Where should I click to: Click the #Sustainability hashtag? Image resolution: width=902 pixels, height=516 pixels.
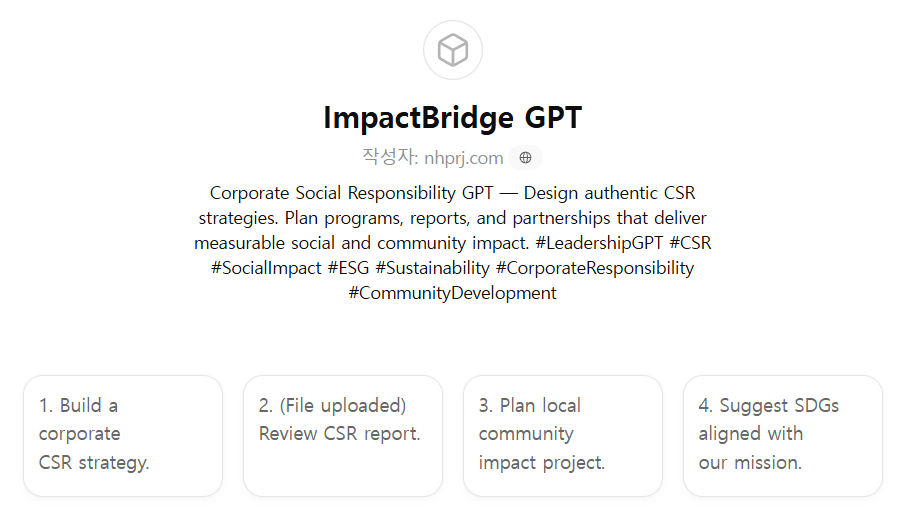coord(432,268)
